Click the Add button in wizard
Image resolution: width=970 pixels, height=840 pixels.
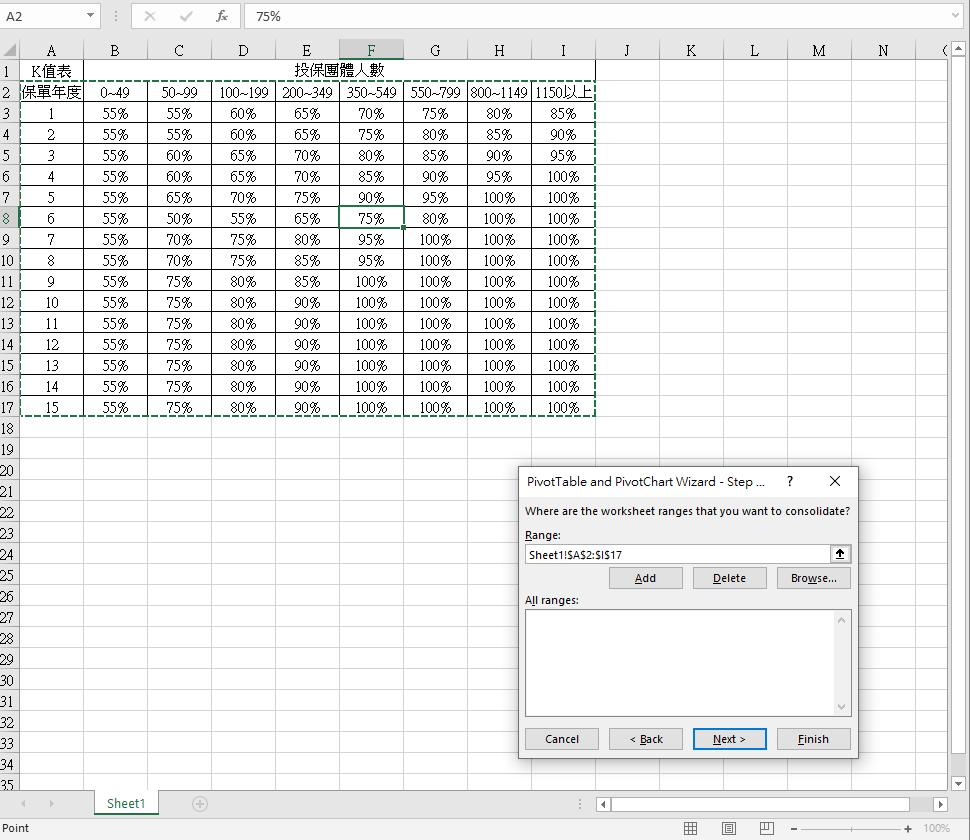[x=645, y=578]
